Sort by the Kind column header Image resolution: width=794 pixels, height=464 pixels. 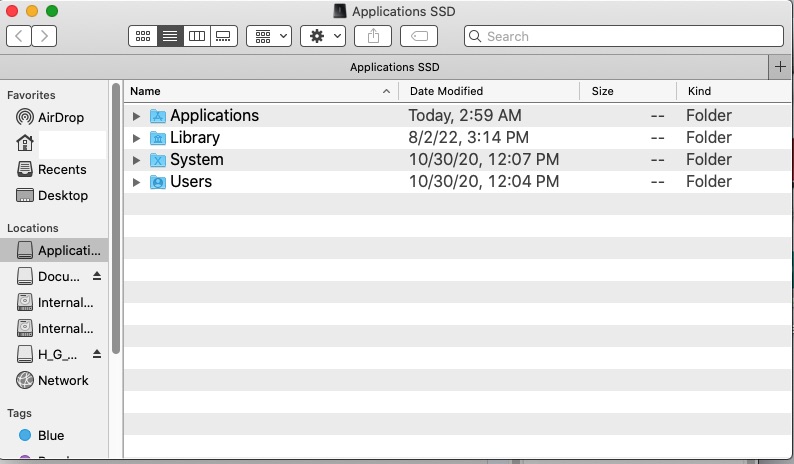coord(734,91)
